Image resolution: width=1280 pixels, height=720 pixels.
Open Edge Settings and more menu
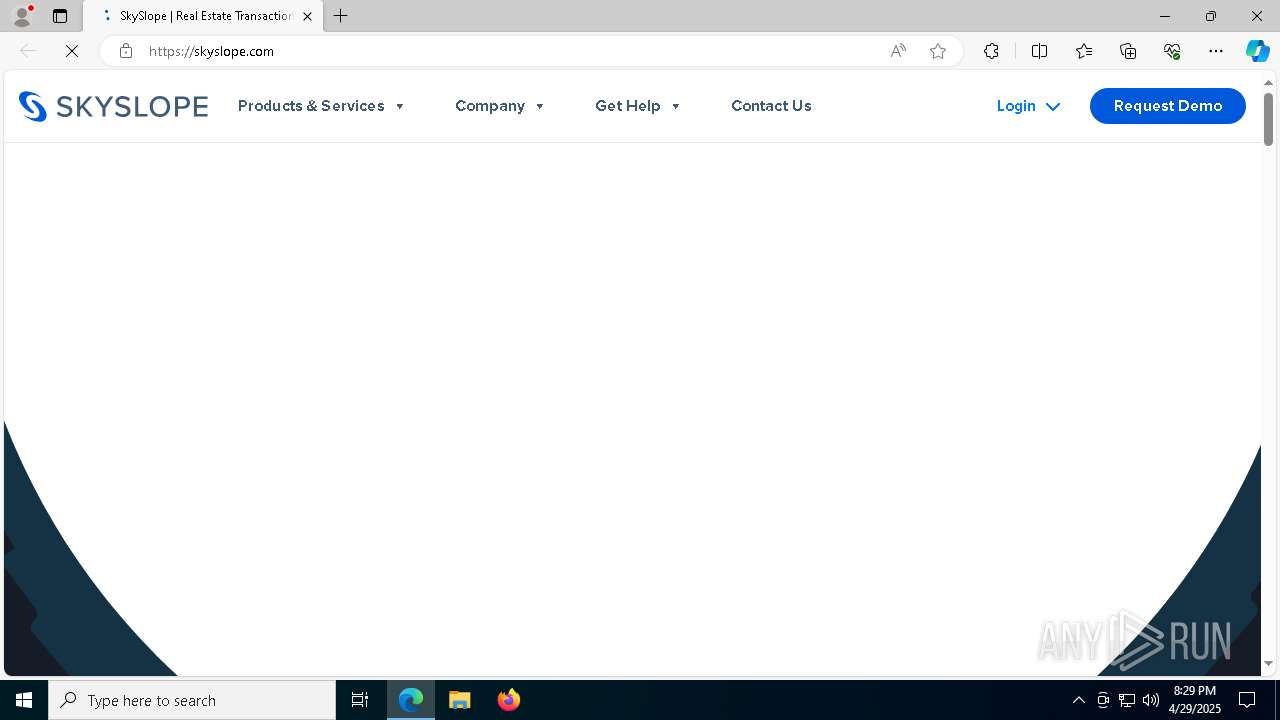tap(1216, 51)
